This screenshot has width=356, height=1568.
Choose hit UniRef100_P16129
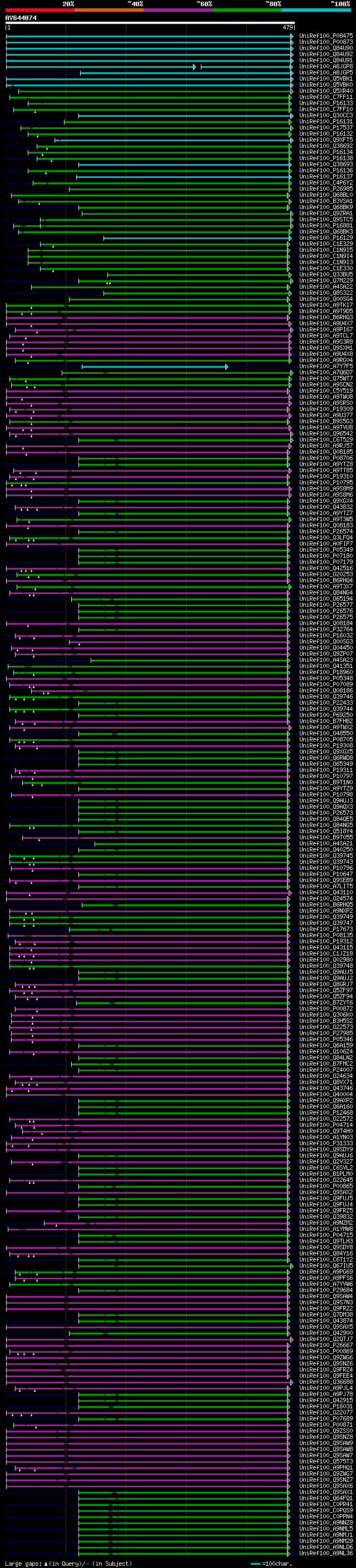325,238
